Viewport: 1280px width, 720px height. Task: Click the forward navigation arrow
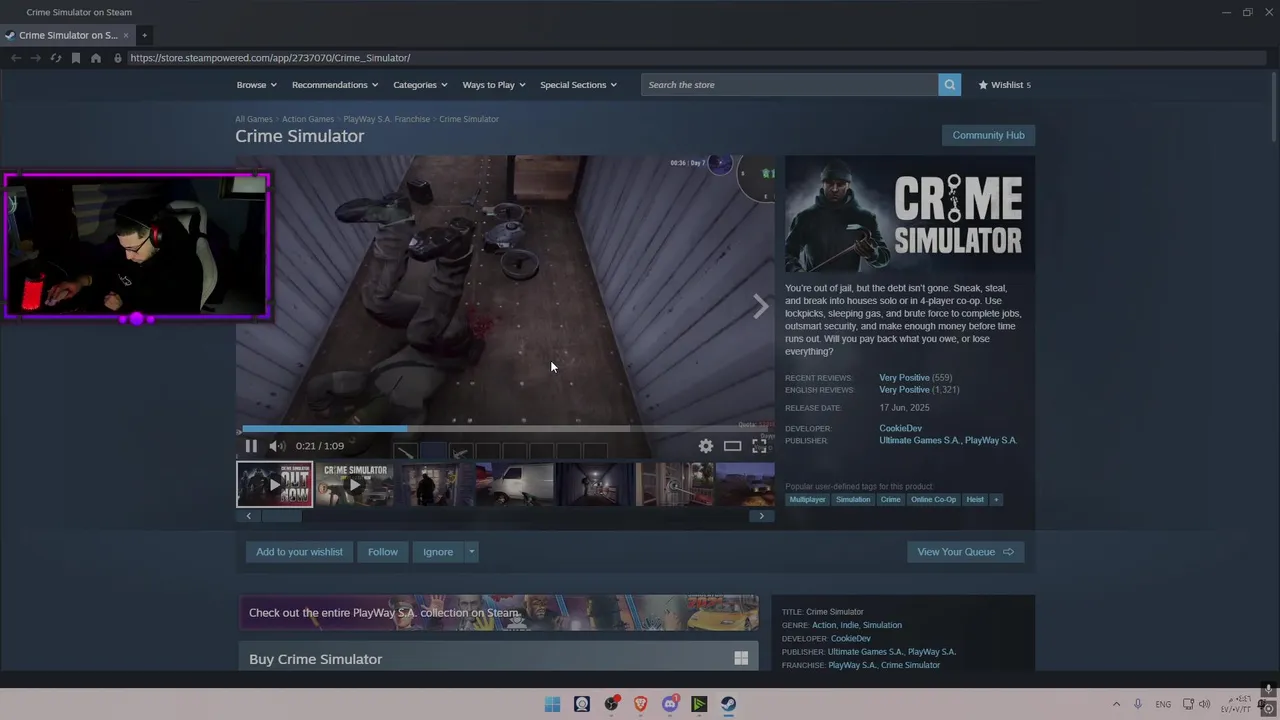click(36, 58)
